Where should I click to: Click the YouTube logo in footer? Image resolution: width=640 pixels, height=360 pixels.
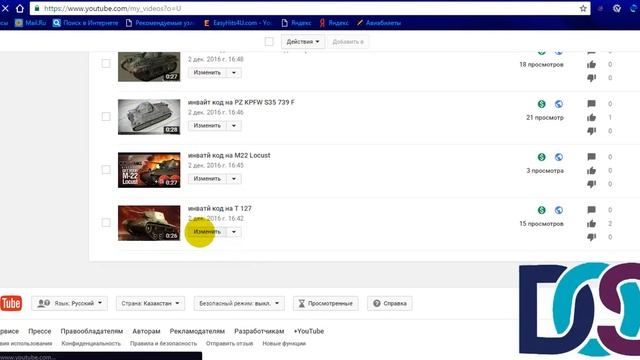(x=11, y=303)
